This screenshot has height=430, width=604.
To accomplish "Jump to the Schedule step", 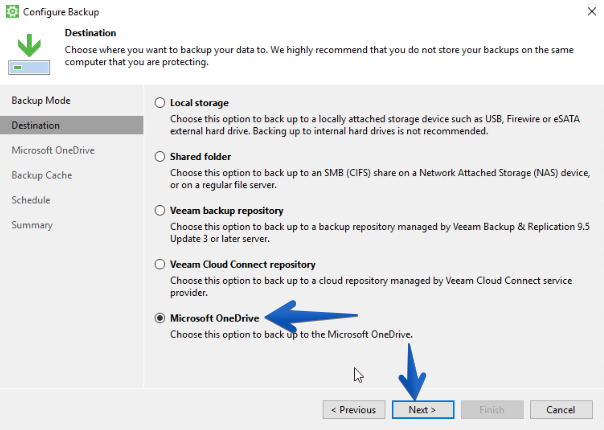I will point(31,200).
